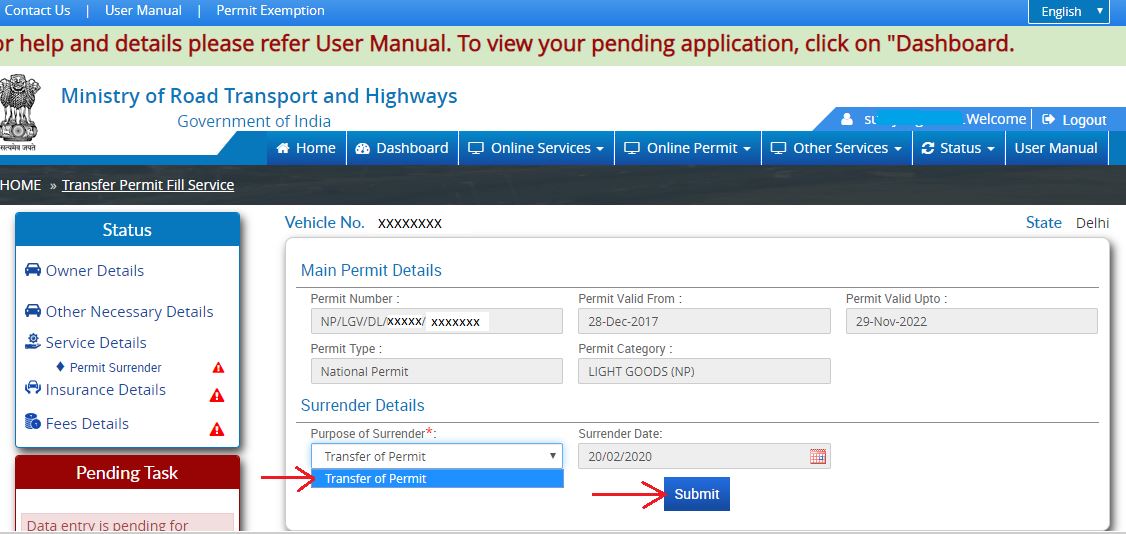This screenshot has height=534, width=1126.
Task: Click the warning triangle beside Insurance Details
Action: click(217, 395)
